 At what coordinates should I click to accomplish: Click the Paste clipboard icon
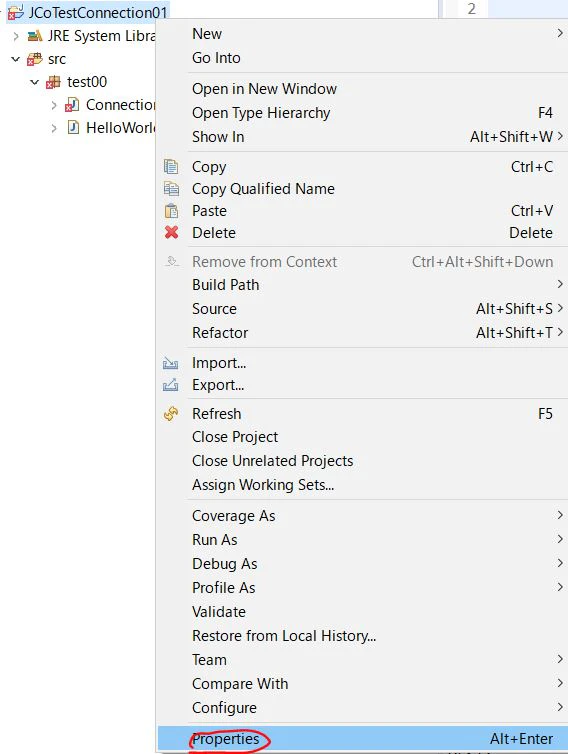click(171, 211)
